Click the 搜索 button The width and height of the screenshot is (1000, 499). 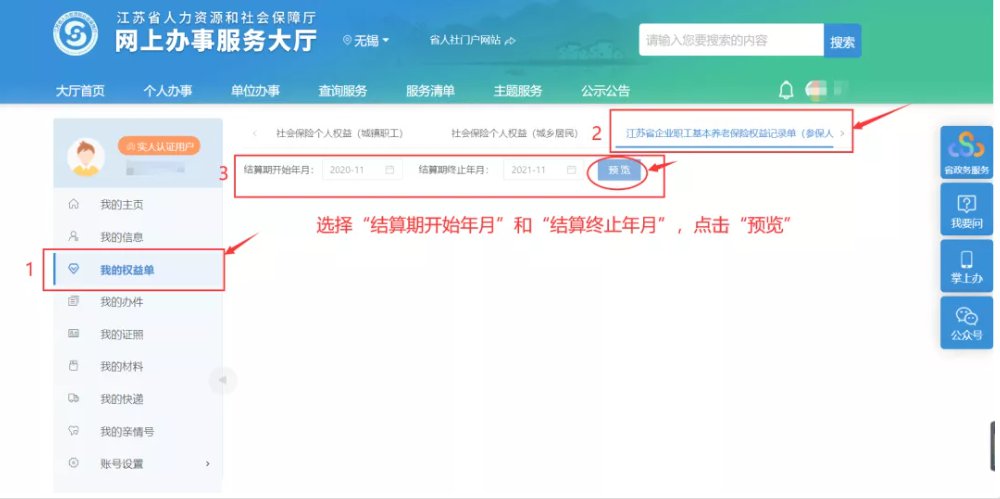(x=842, y=42)
